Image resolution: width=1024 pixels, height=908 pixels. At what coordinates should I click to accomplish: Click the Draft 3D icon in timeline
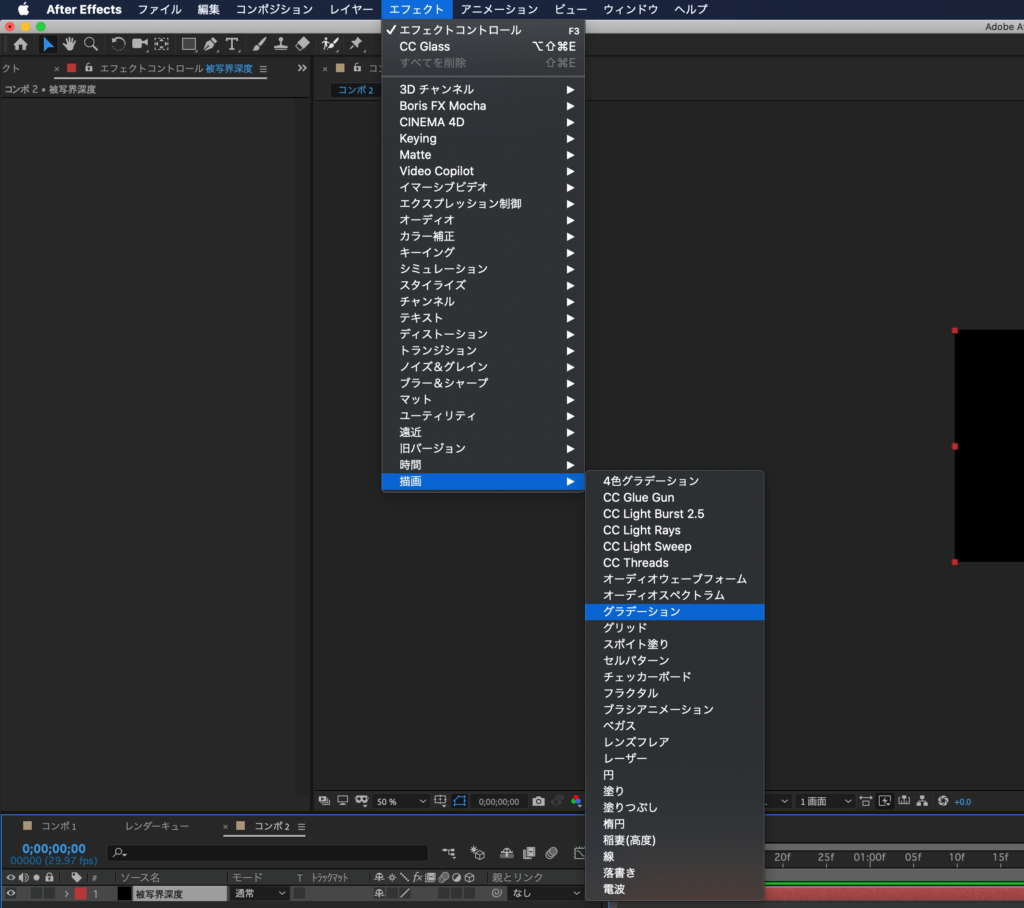[x=478, y=852]
